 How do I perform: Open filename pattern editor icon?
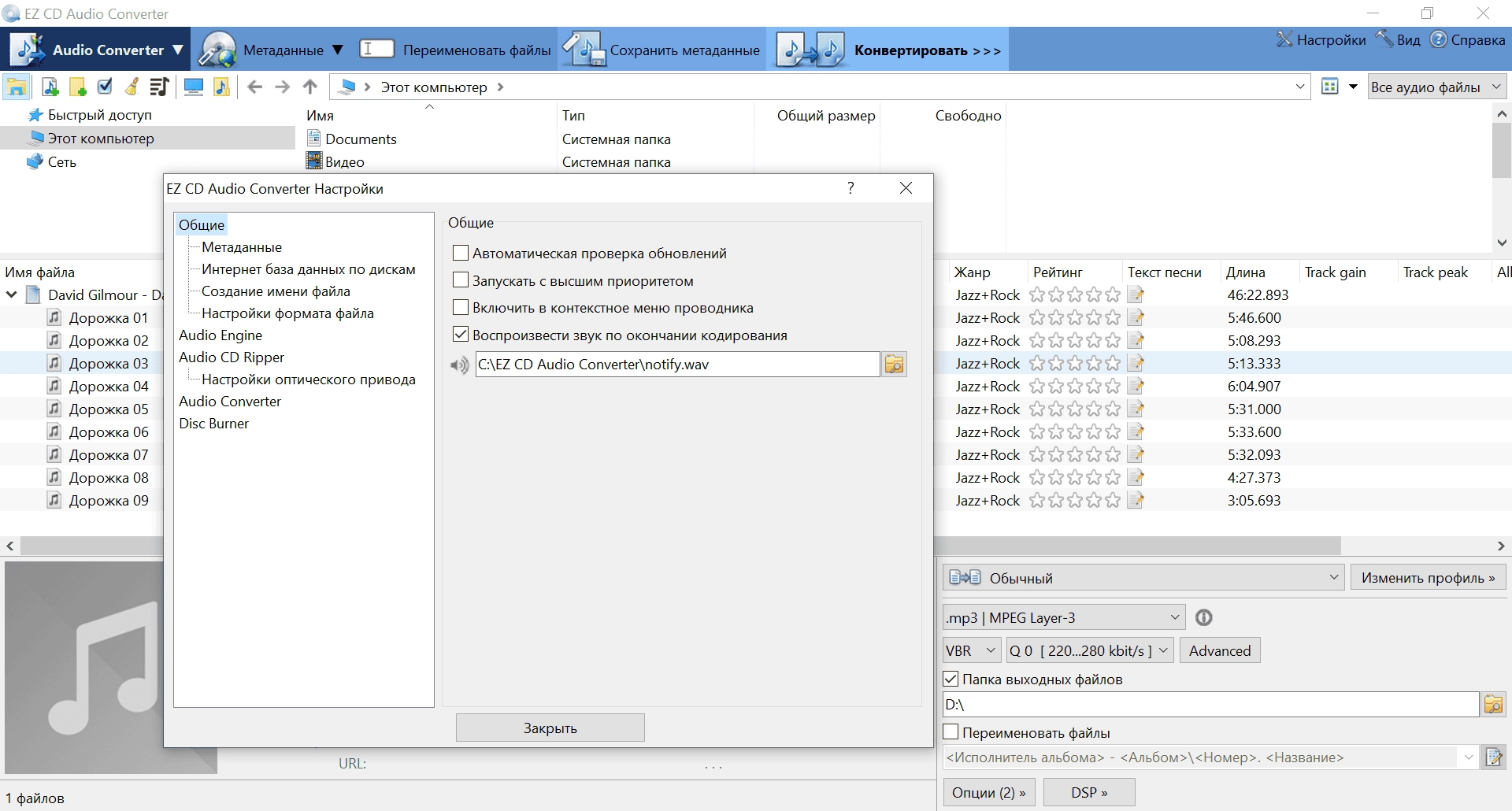[x=1493, y=757]
